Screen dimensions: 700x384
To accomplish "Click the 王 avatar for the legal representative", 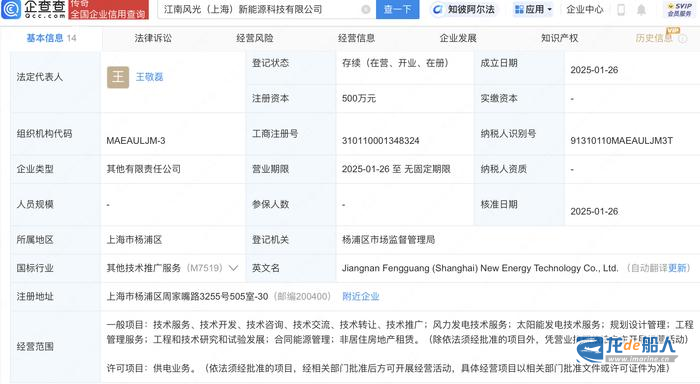I will tap(118, 77).
